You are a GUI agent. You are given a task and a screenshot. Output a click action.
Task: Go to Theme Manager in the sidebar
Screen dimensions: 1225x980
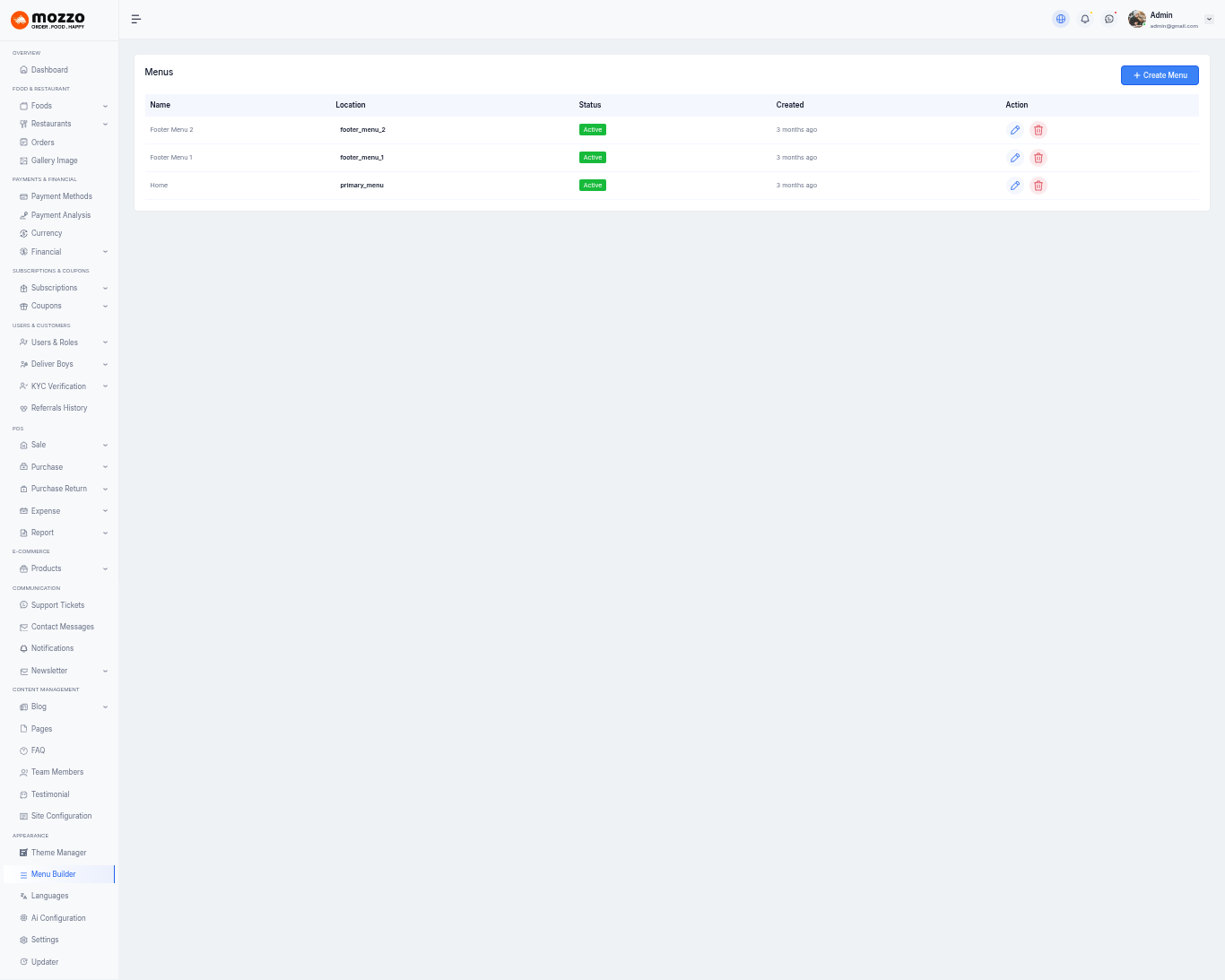tap(58, 853)
